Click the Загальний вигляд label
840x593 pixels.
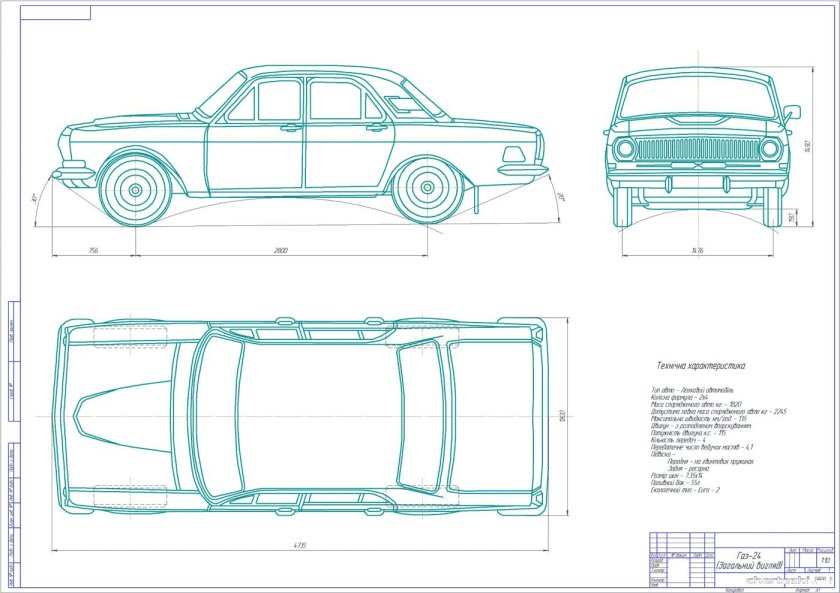tap(749, 567)
